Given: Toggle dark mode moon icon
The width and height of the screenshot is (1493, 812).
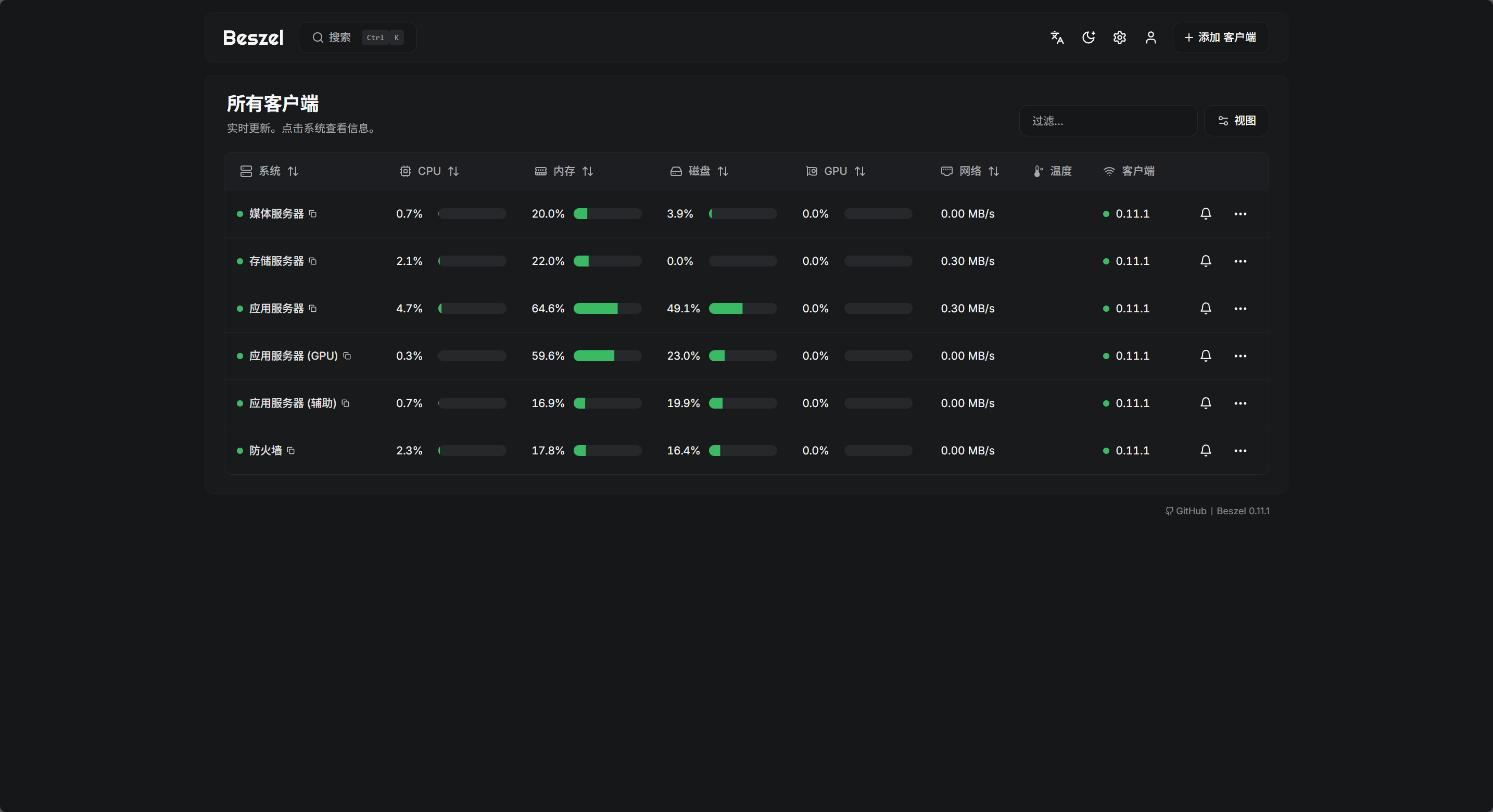Looking at the screenshot, I should (1089, 37).
